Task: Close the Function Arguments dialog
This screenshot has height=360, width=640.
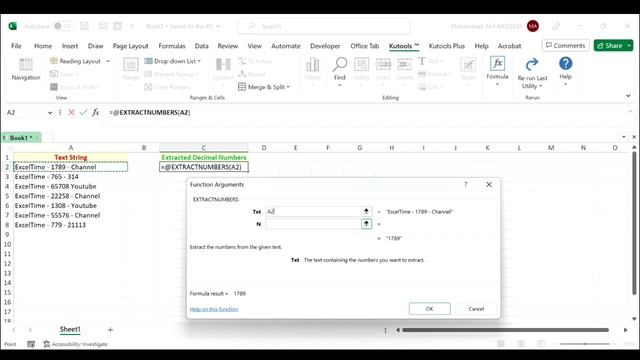Action: [489, 184]
